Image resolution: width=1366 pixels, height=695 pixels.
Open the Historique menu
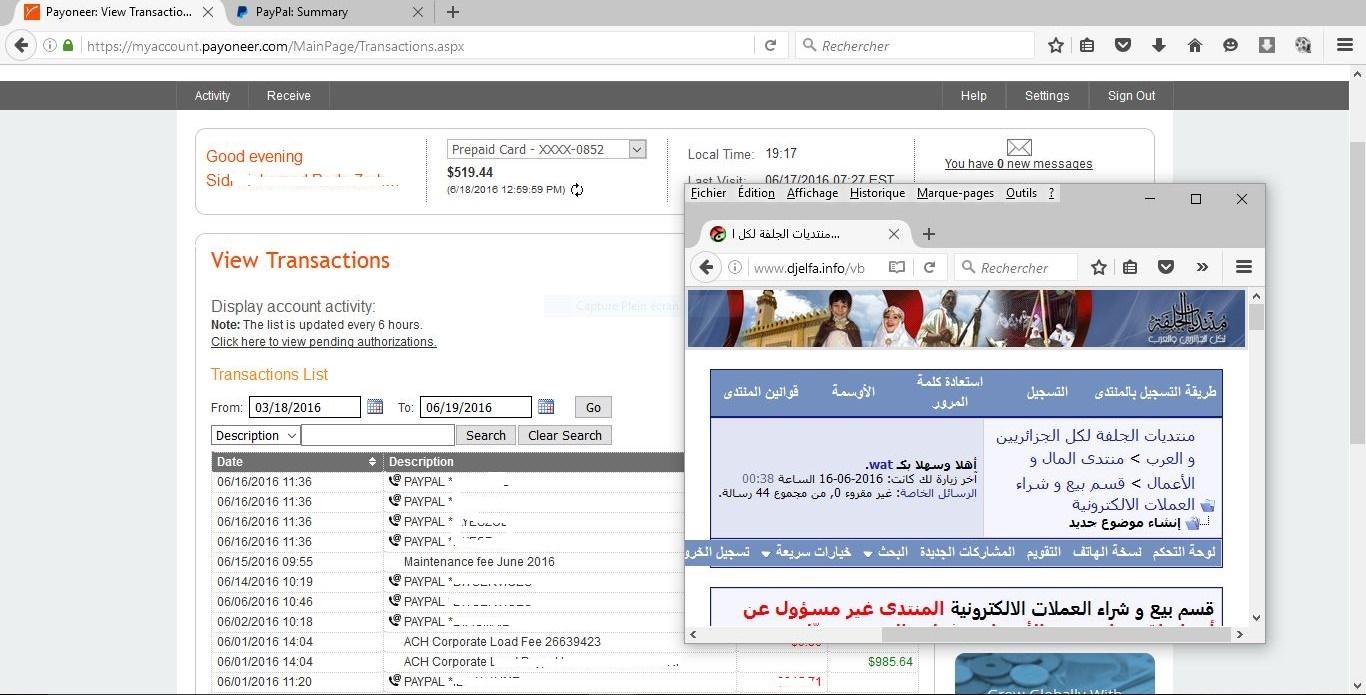[x=877, y=193]
